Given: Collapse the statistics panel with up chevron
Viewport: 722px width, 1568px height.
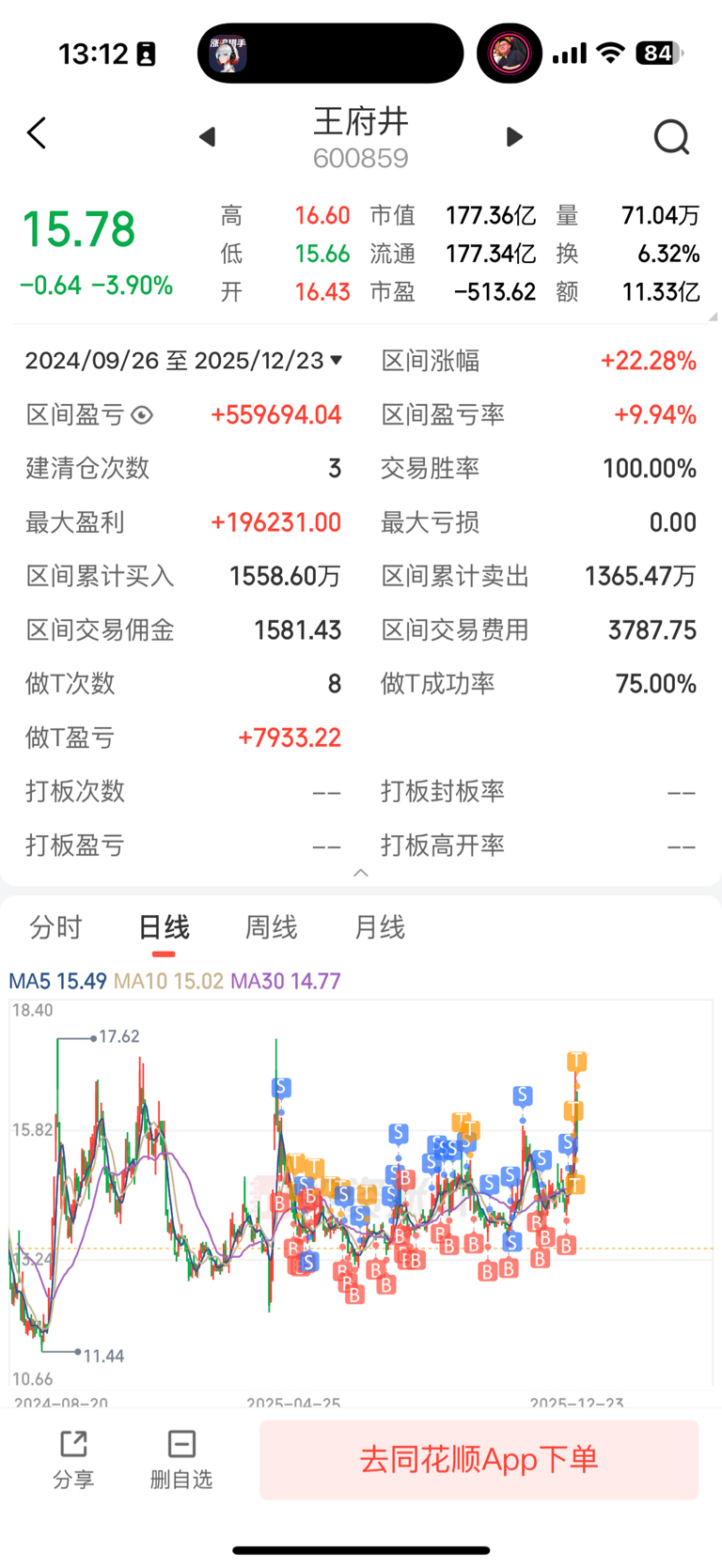Looking at the screenshot, I should (x=361, y=873).
